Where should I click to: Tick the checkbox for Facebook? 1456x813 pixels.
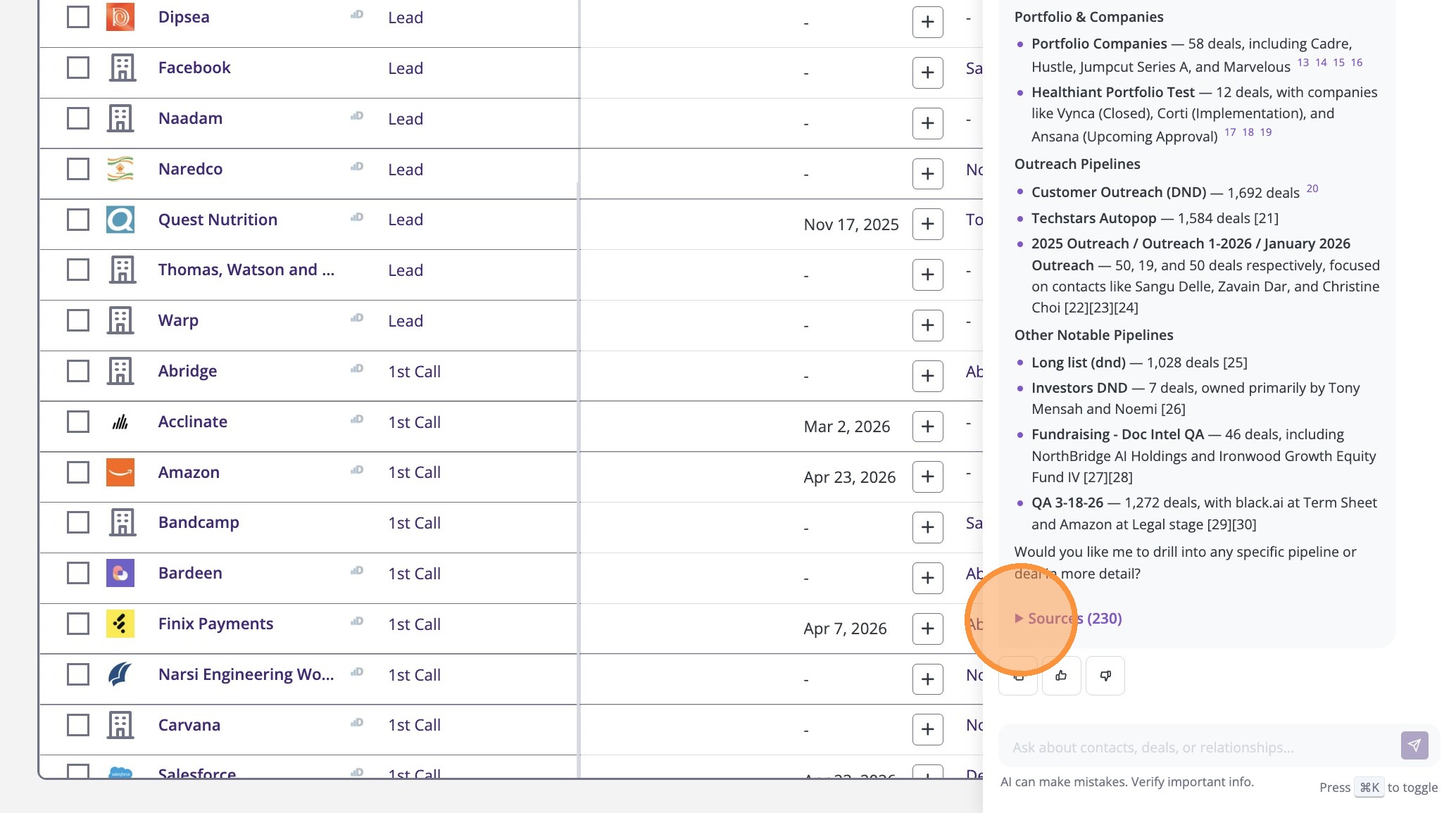78,68
